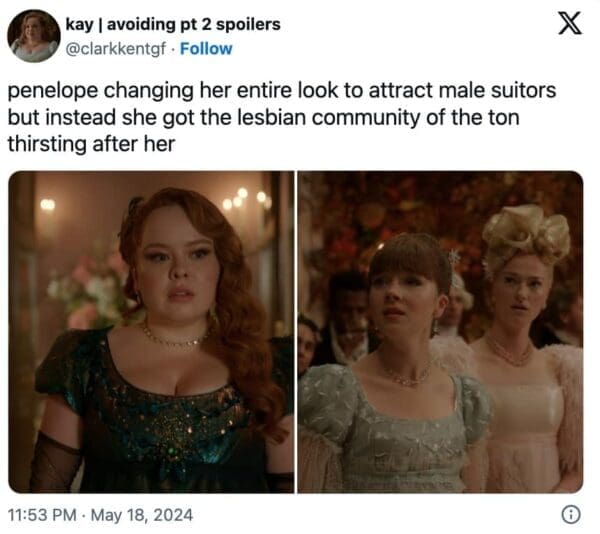This screenshot has height=534, width=600.
Task: Open the @clarkkentgf handle
Action: pos(116,49)
